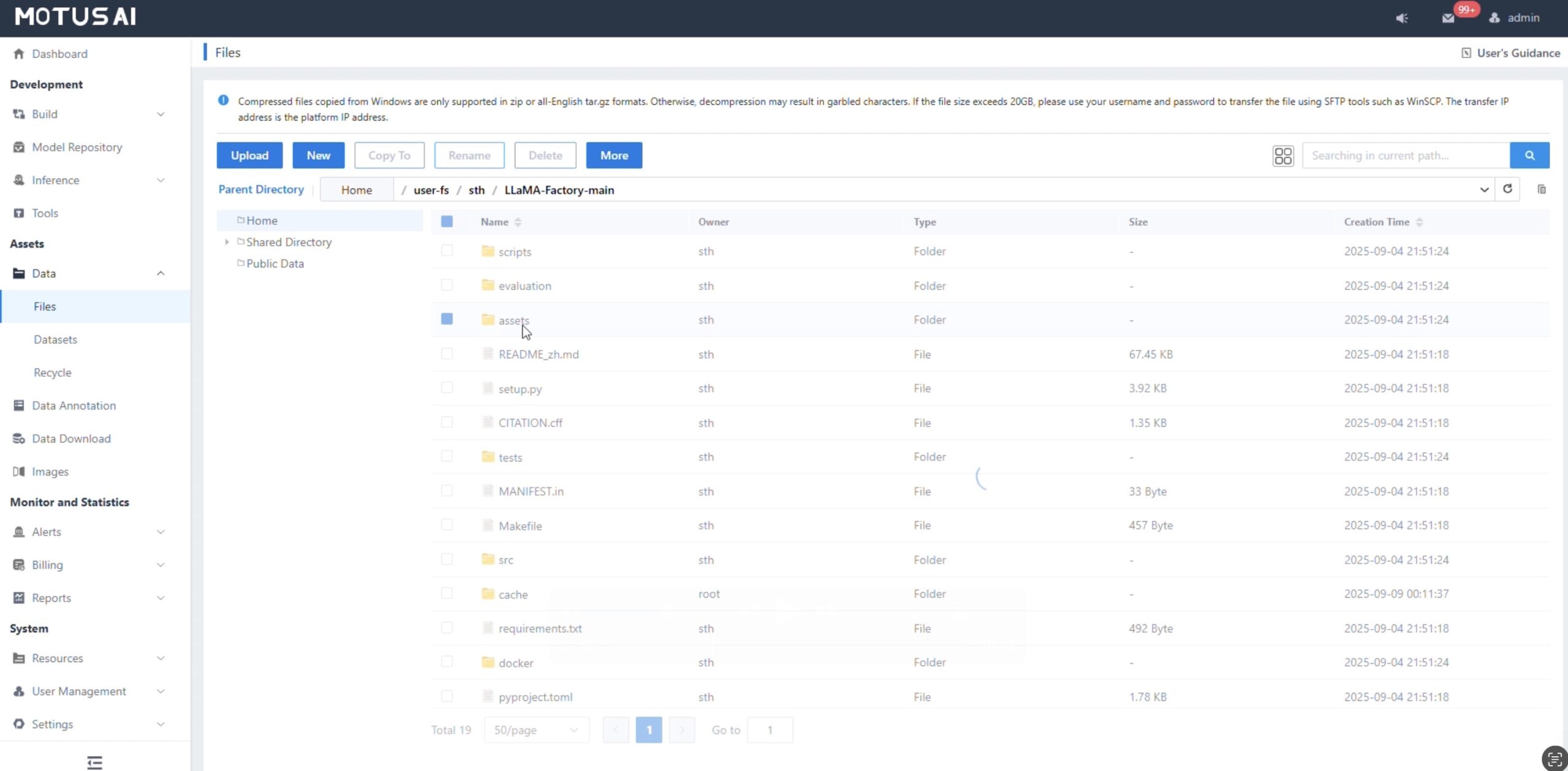Expand the Shared Directory tree node
This screenshot has height=771, width=1568.
(x=227, y=242)
